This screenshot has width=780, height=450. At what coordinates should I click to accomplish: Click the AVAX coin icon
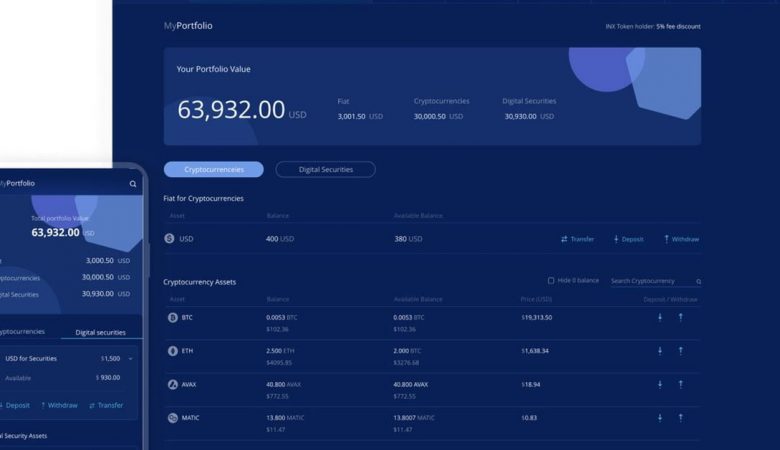173,384
